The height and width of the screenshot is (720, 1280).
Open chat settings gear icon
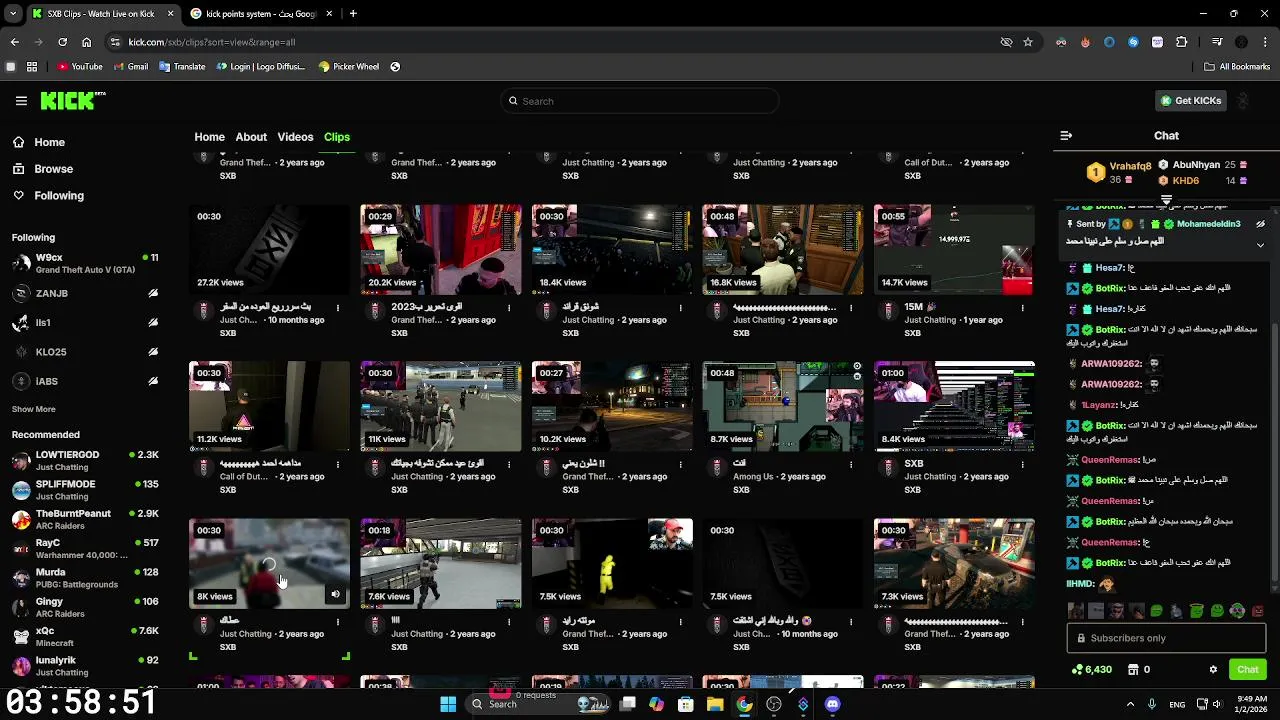point(1213,670)
